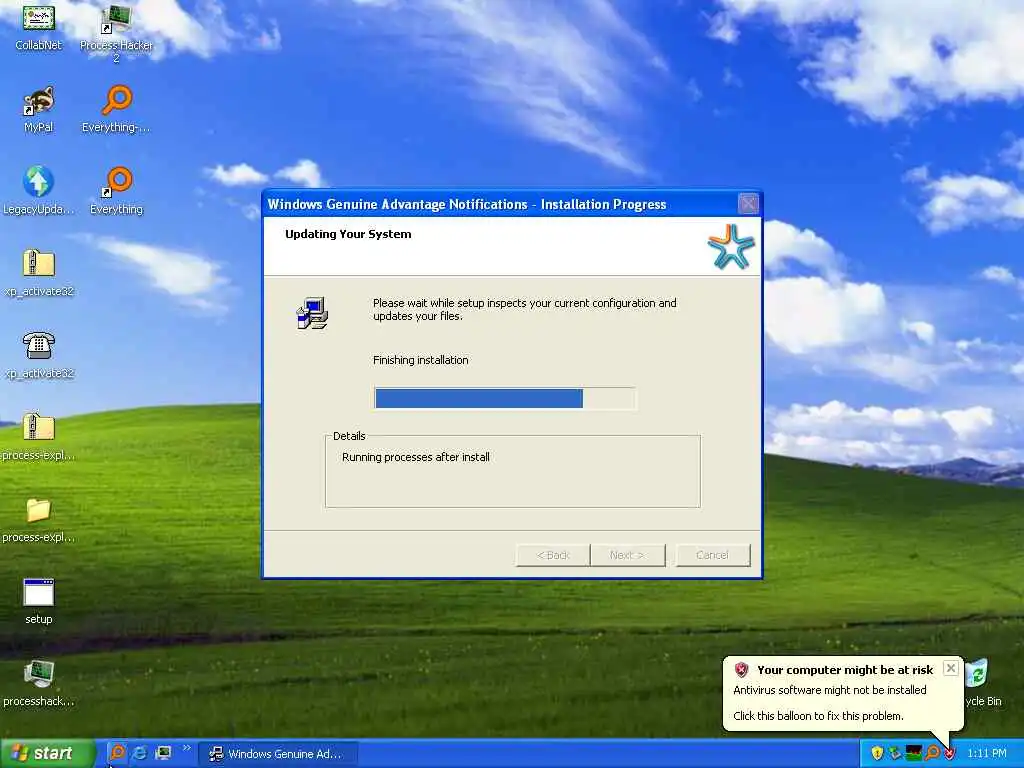Open the Process Hacker 2 desktop shortcut
The image size is (1024, 768).
coord(116,33)
